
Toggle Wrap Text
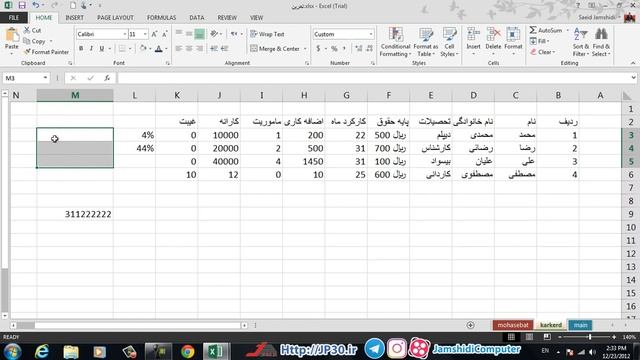pyautogui.click(x=267, y=34)
